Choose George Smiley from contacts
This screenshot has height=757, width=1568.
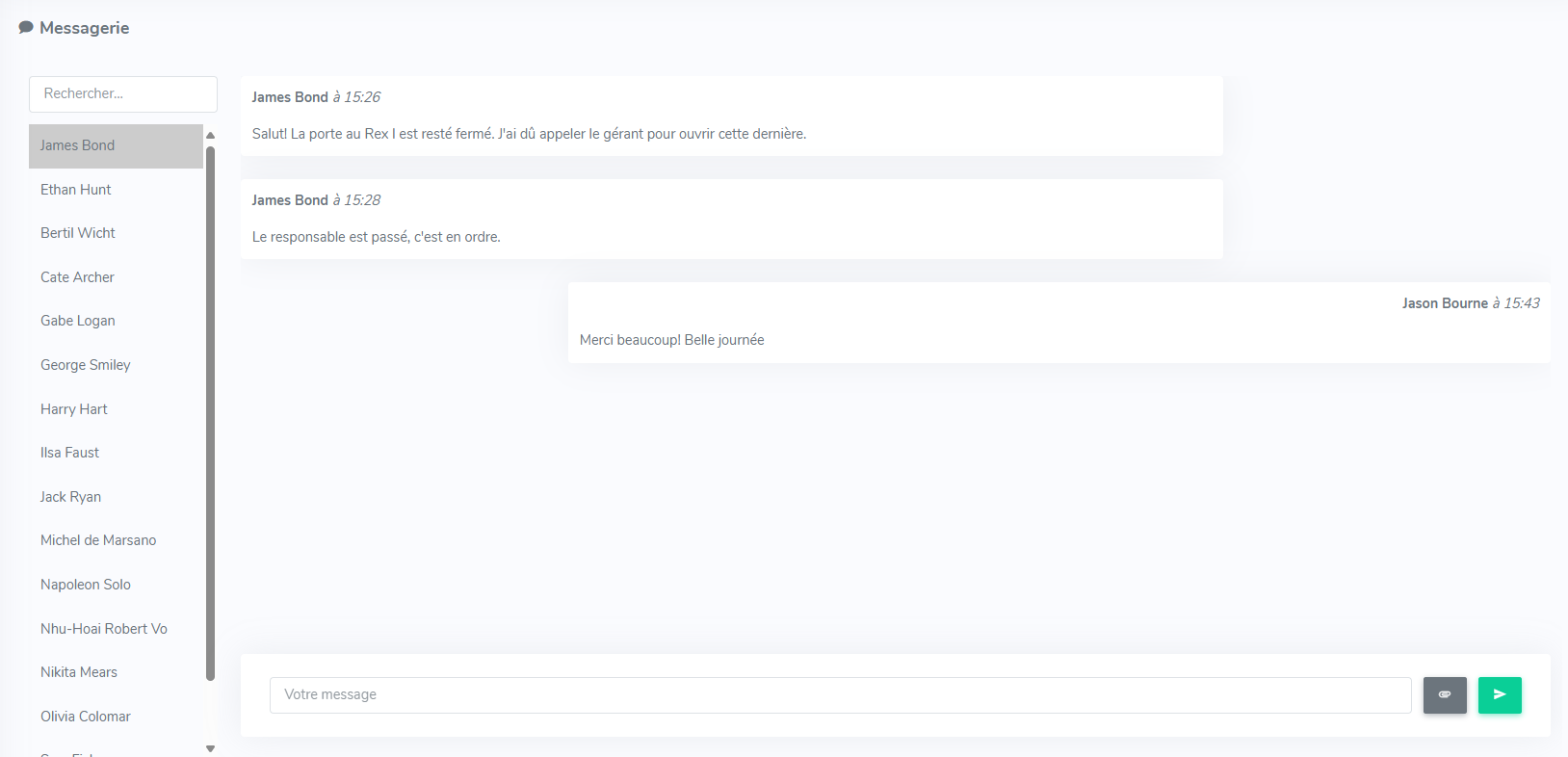tap(86, 365)
